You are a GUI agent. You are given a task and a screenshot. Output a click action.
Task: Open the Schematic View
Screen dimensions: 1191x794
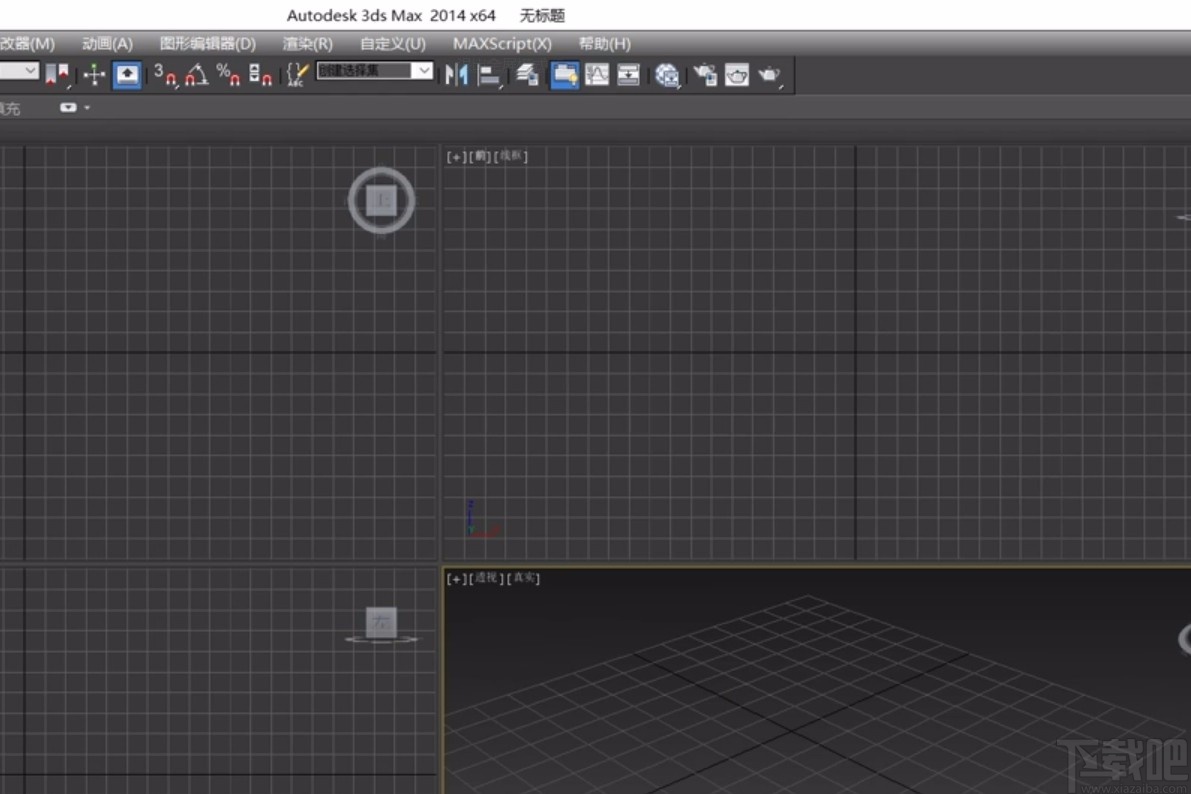[x=628, y=75]
